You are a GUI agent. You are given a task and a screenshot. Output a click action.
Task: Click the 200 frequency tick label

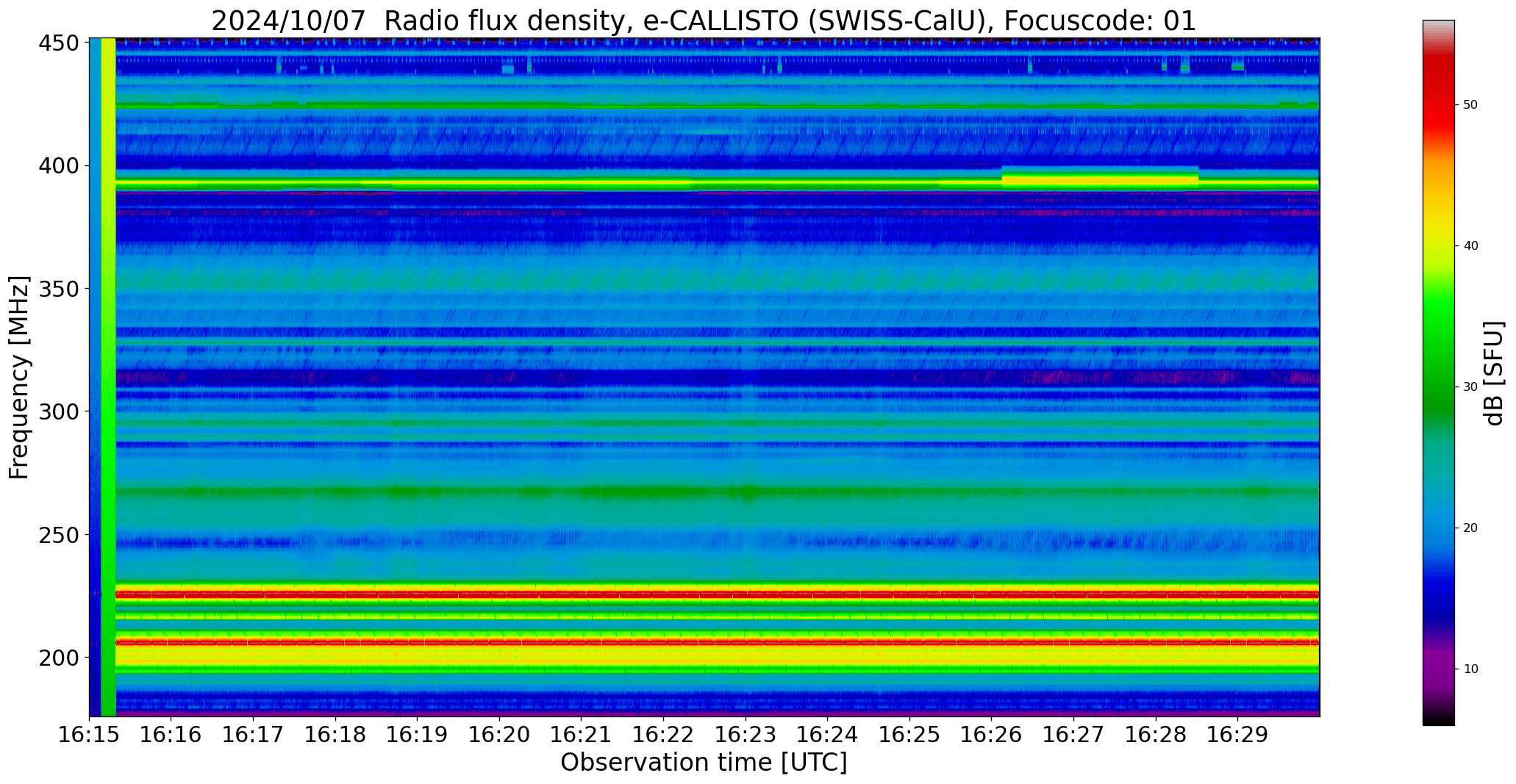[58, 657]
